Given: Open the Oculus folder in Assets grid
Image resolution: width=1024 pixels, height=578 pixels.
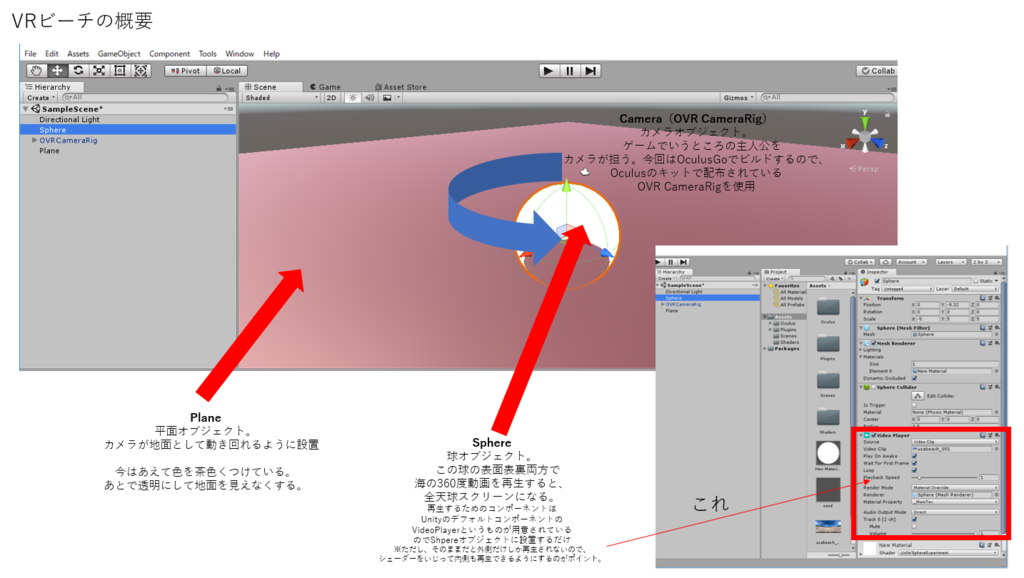Looking at the screenshot, I should [x=828, y=308].
